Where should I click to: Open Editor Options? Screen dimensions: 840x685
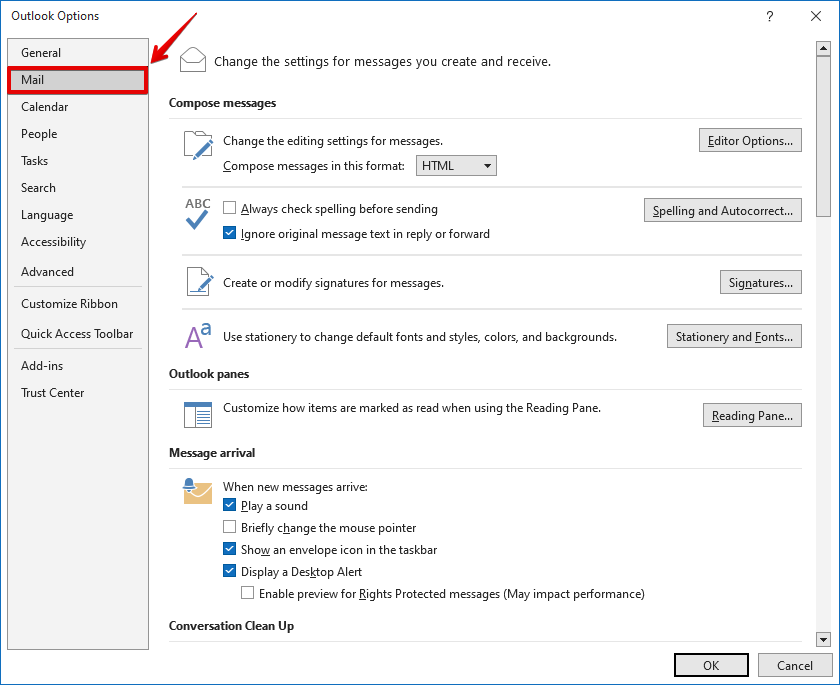point(750,140)
